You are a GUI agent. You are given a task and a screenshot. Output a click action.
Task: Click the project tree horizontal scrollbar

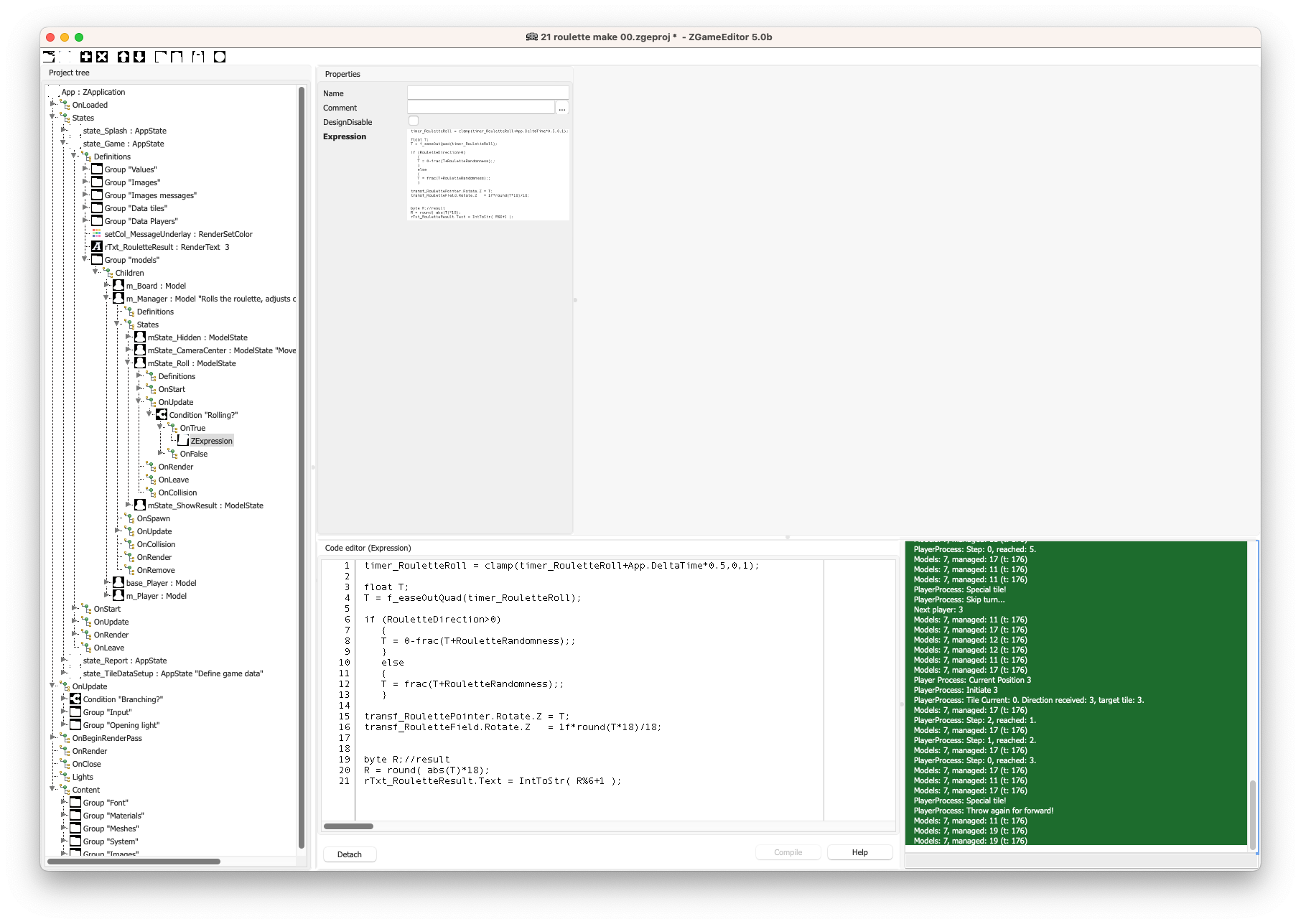[134, 861]
